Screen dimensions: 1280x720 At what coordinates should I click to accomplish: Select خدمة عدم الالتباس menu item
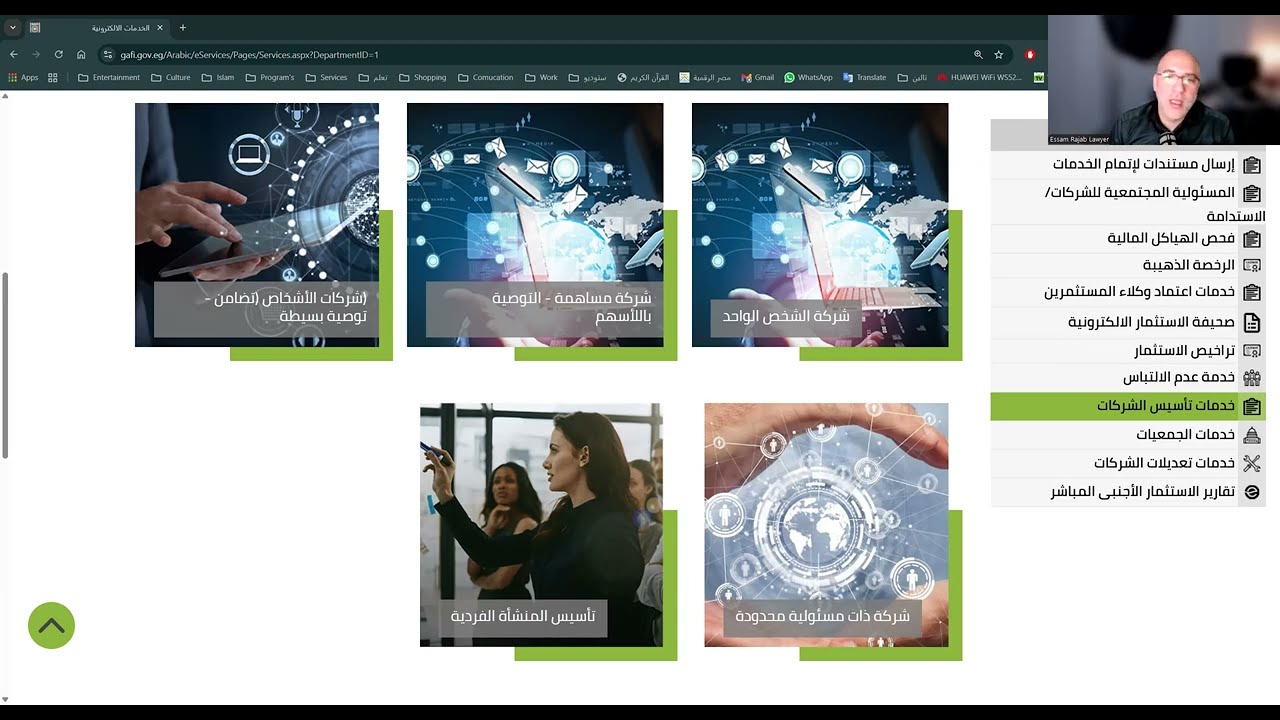1128,378
